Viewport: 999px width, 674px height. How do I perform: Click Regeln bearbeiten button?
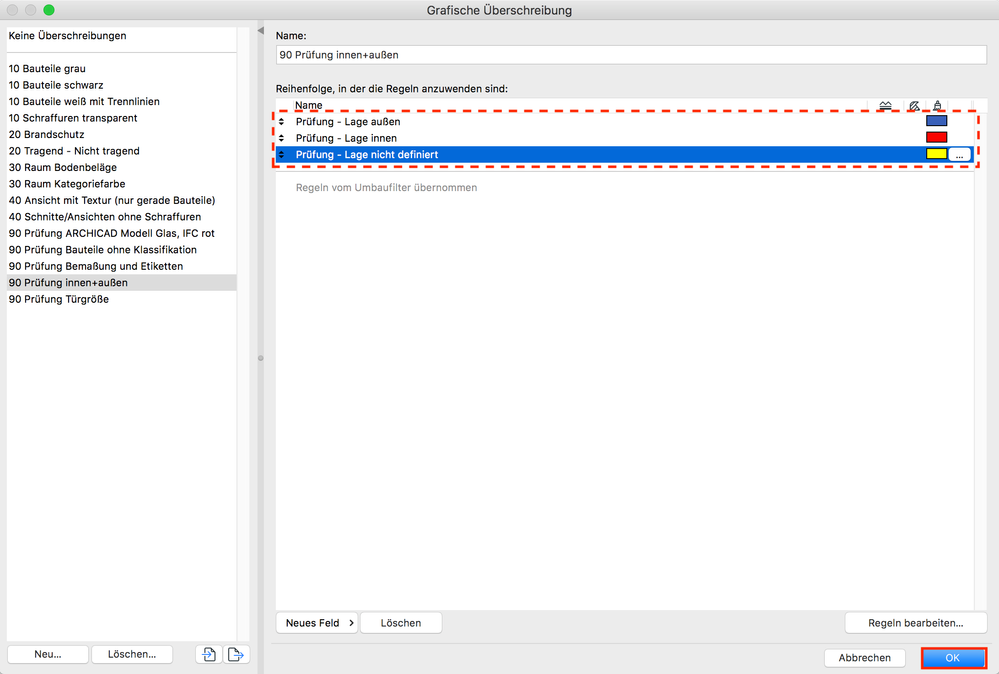(x=916, y=623)
